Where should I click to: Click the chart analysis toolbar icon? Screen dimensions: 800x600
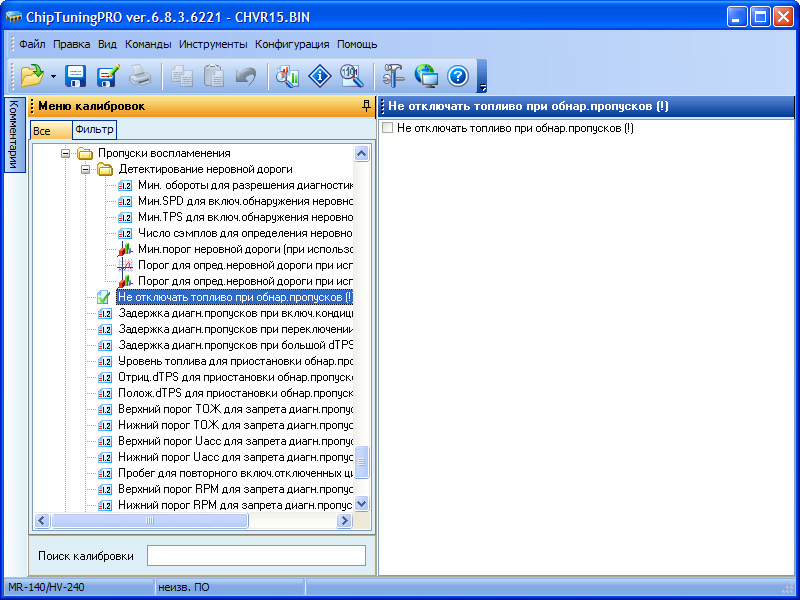tap(288, 76)
